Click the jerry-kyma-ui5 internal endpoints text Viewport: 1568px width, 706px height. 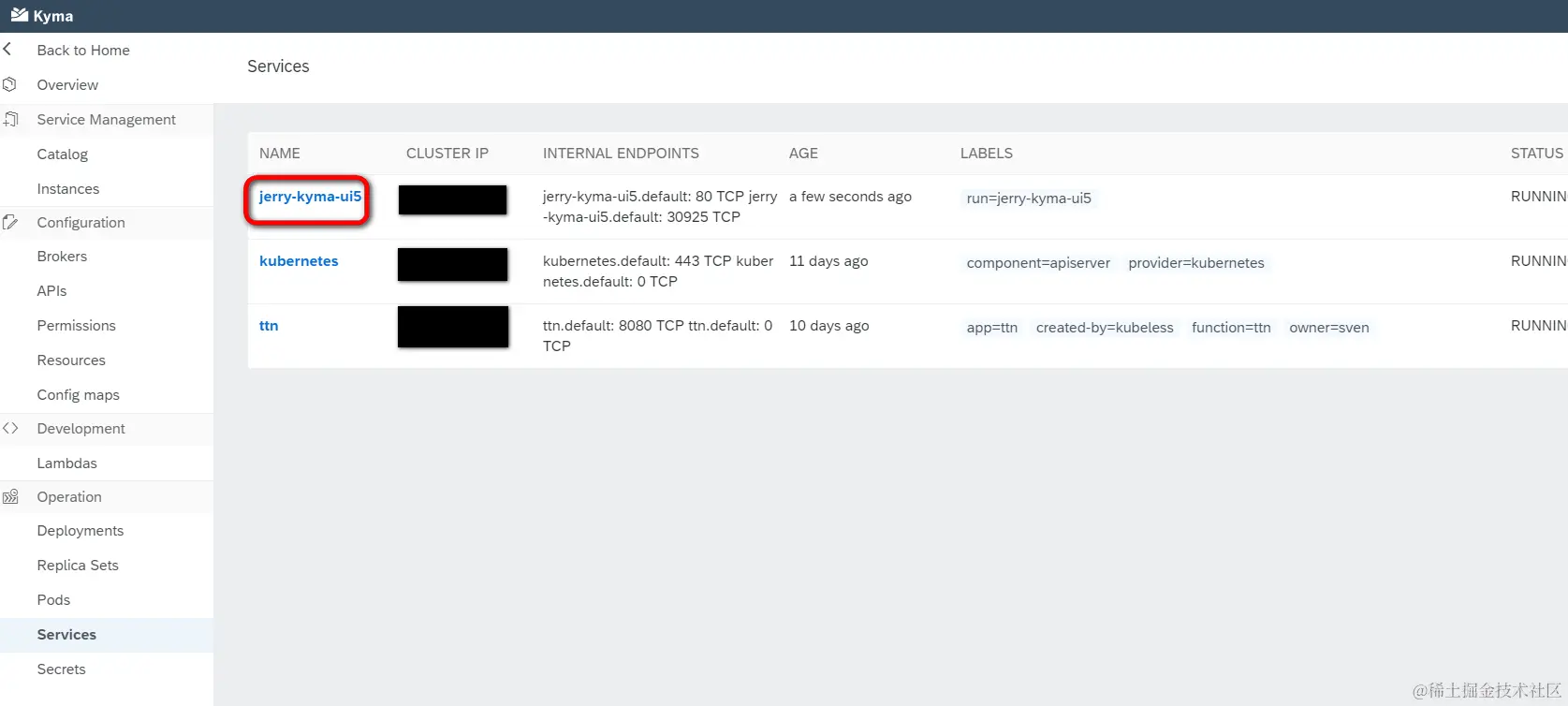coord(660,207)
